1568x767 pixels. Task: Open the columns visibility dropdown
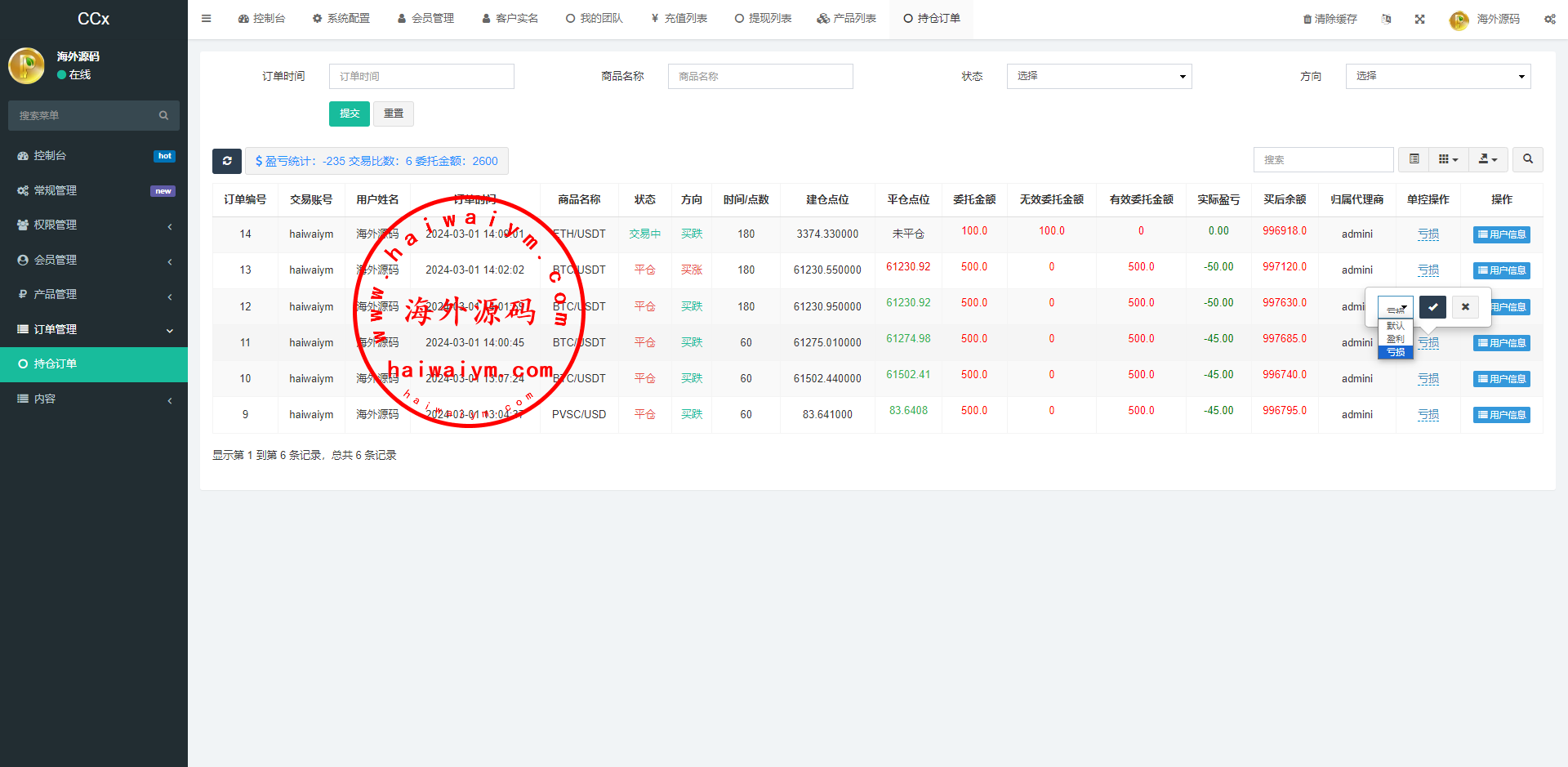pyautogui.click(x=1448, y=159)
